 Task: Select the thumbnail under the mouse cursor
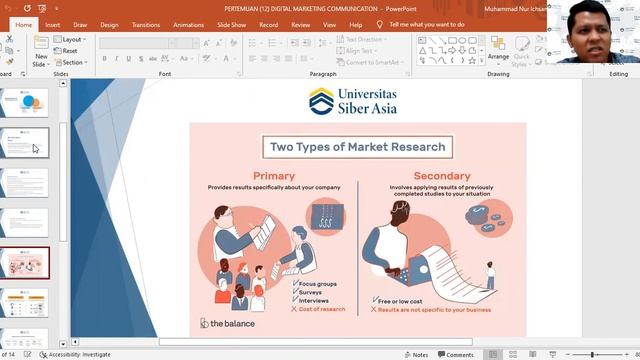pyautogui.click(x=24, y=143)
